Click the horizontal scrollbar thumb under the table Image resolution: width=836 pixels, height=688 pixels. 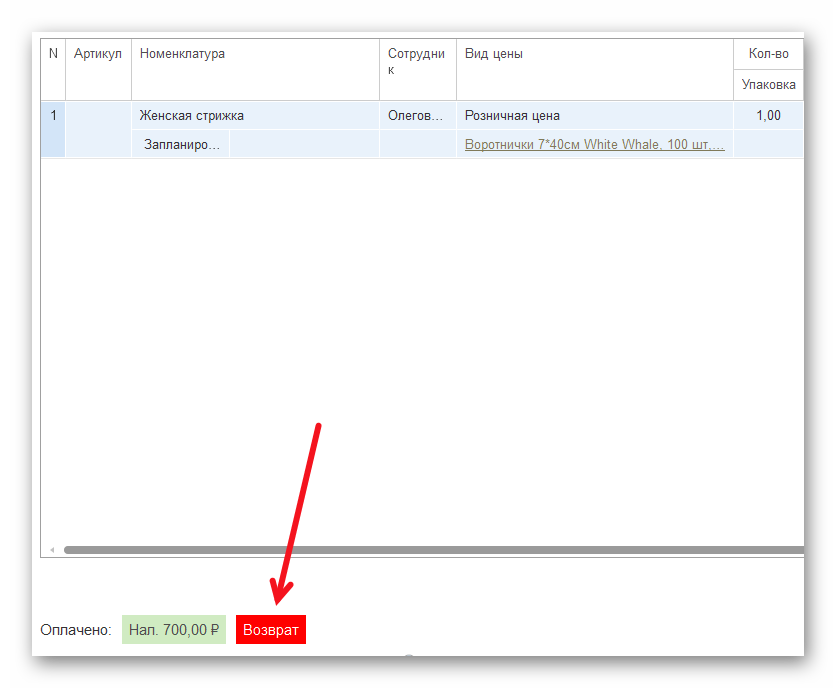pyautogui.click(x=430, y=550)
